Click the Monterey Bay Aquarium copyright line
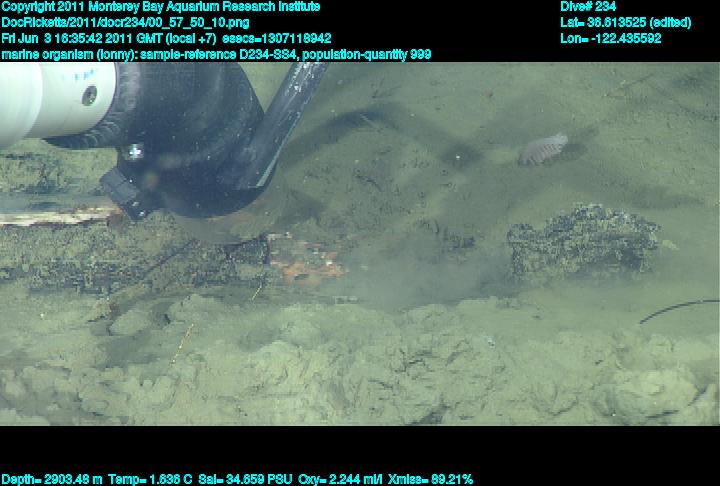The width and height of the screenshot is (720, 486). pos(161,7)
